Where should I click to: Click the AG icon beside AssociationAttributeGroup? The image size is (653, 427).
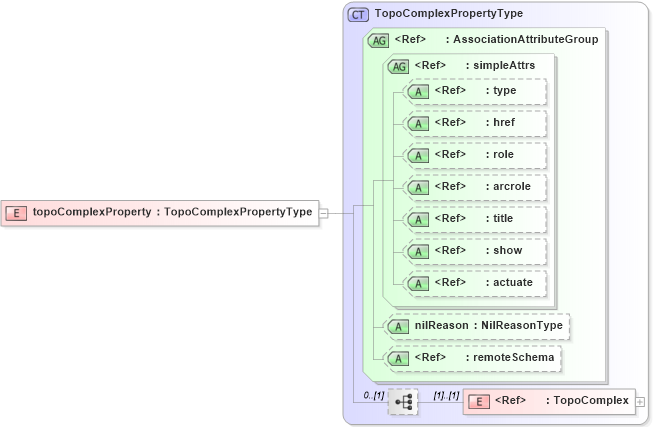point(379,41)
